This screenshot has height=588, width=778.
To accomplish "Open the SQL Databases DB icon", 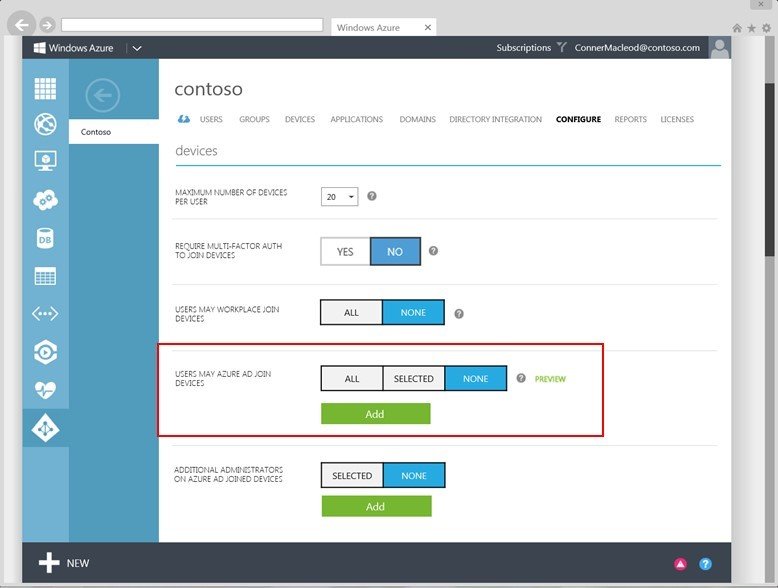I will tap(45, 239).
